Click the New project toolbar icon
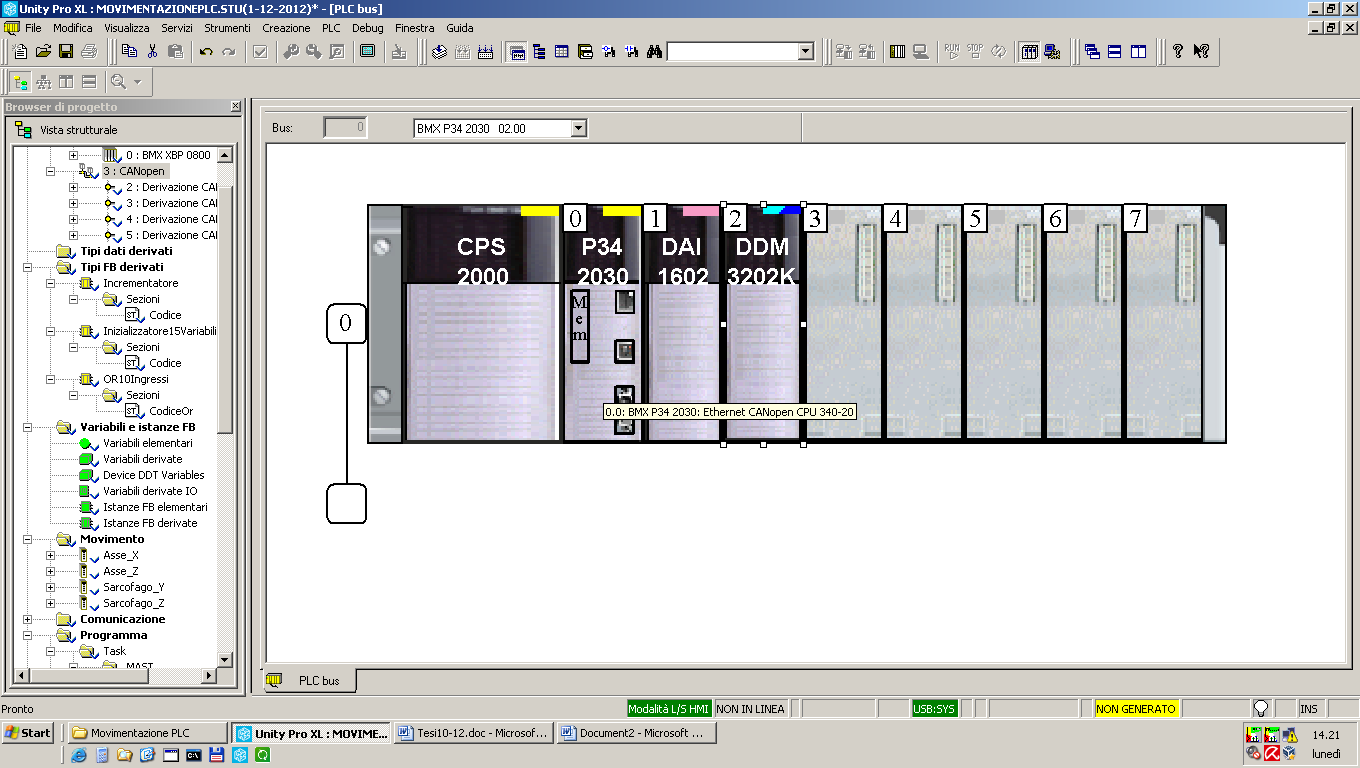This screenshot has height=768, width=1360. click(20, 51)
